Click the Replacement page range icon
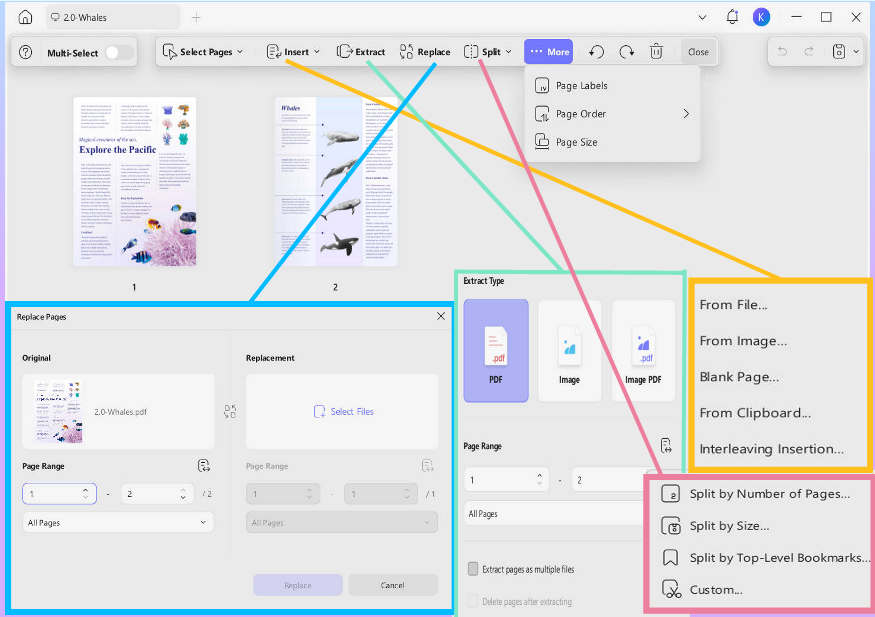This screenshot has height=617, width=875. (x=427, y=466)
